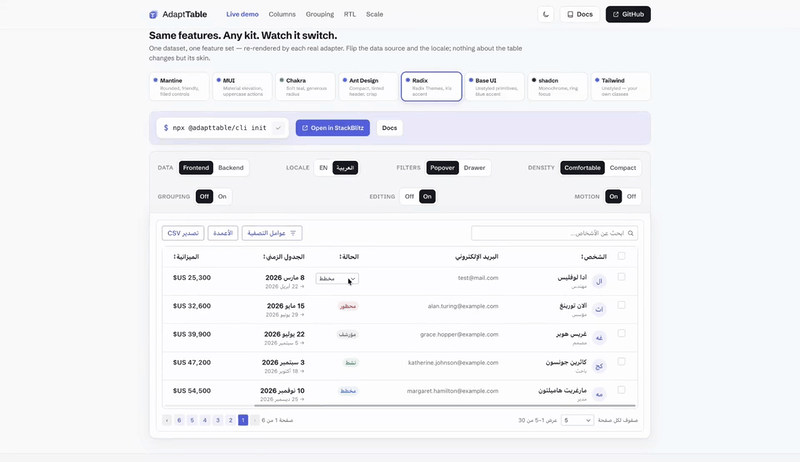Set density to Comfortable
Screen dimensions: 800x462
(x=583, y=168)
